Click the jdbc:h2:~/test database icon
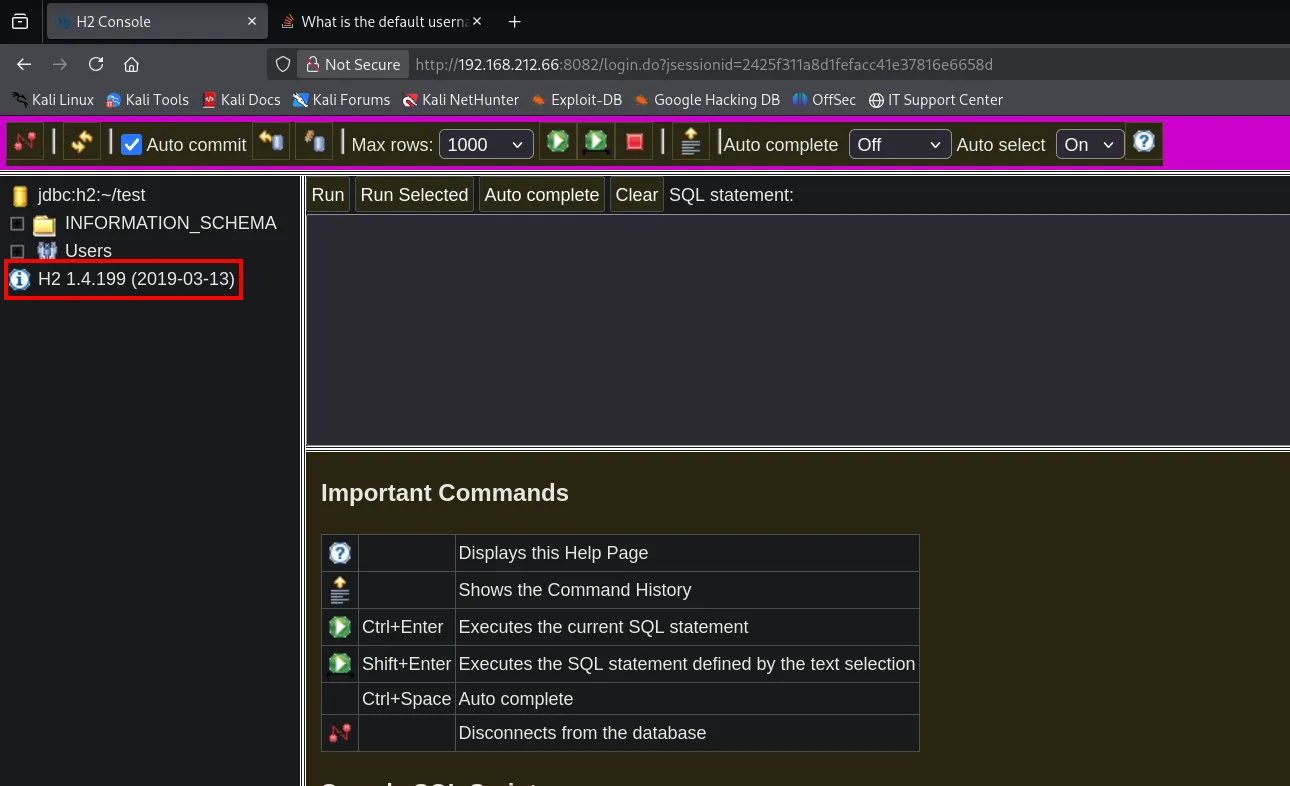The height and width of the screenshot is (786, 1290). pyautogui.click(x=20, y=196)
